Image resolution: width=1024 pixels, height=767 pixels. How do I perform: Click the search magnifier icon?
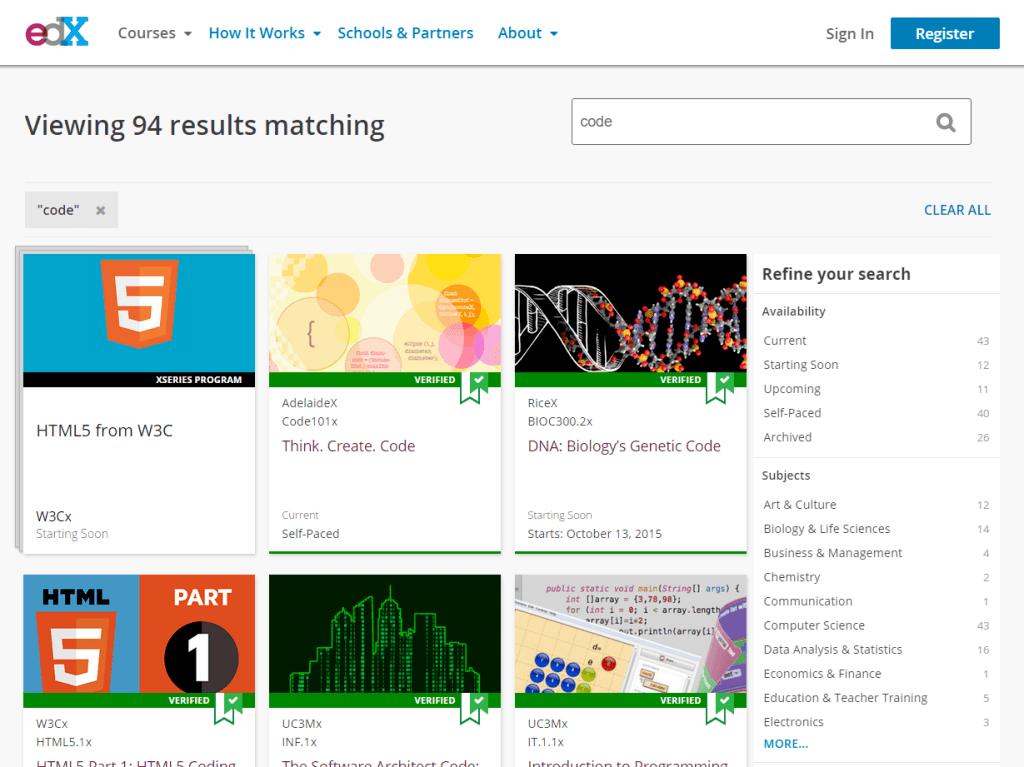click(946, 122)
